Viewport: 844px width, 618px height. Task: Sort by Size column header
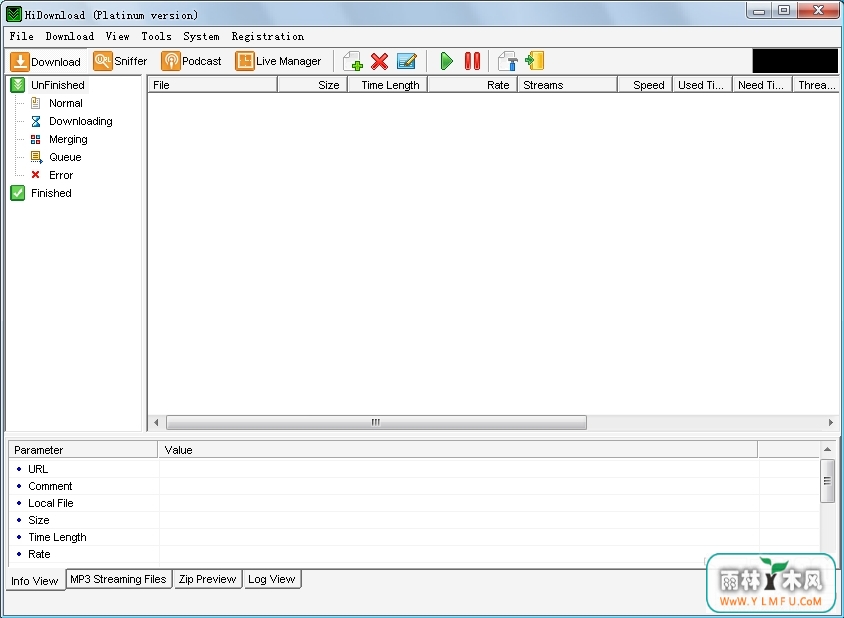coord(313,85)
